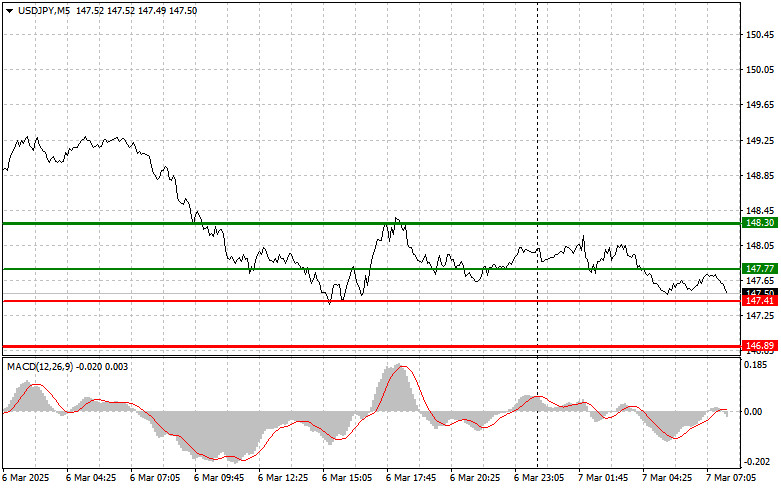The image size is (781, 489).
Task: Click the 150.05 price axis value
Action: (x=760, y=70)
